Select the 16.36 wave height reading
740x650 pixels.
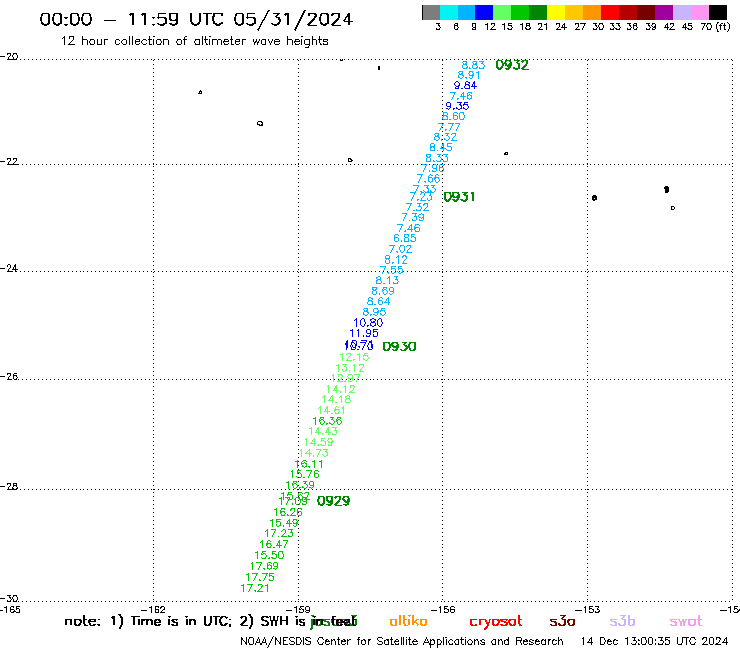point(327,421)
